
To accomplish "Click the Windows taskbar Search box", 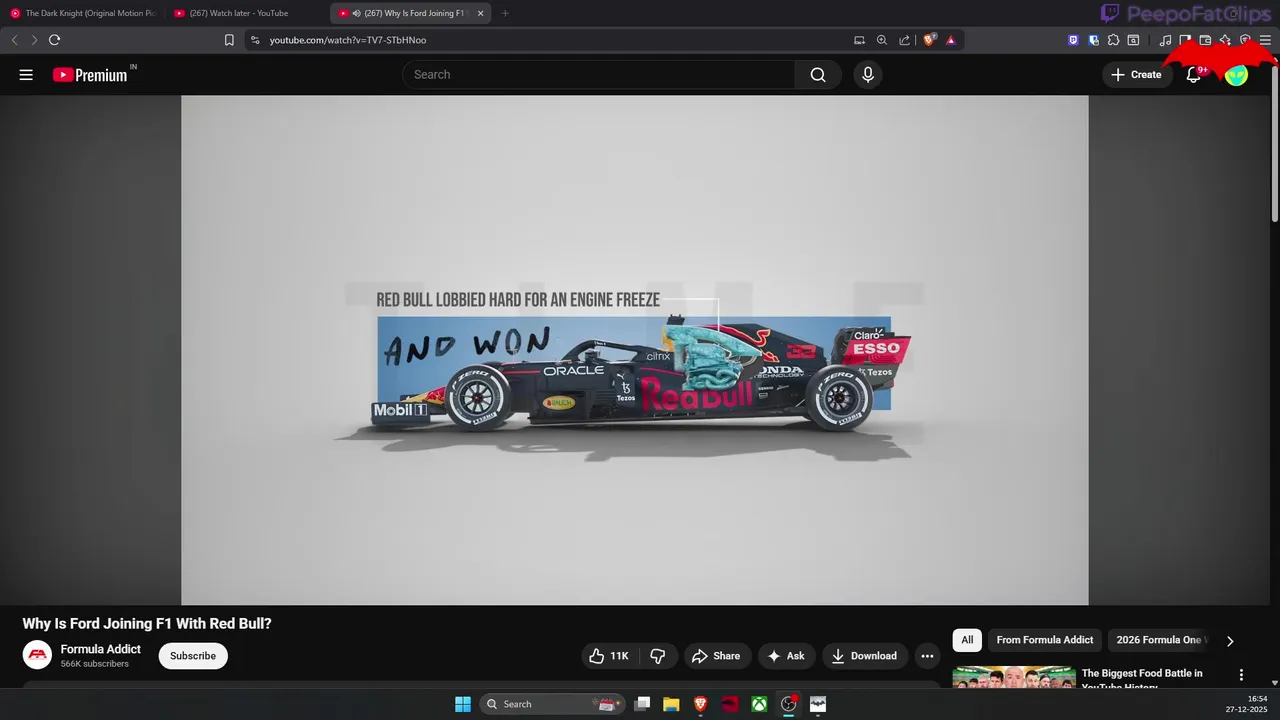I will point(552,704).
